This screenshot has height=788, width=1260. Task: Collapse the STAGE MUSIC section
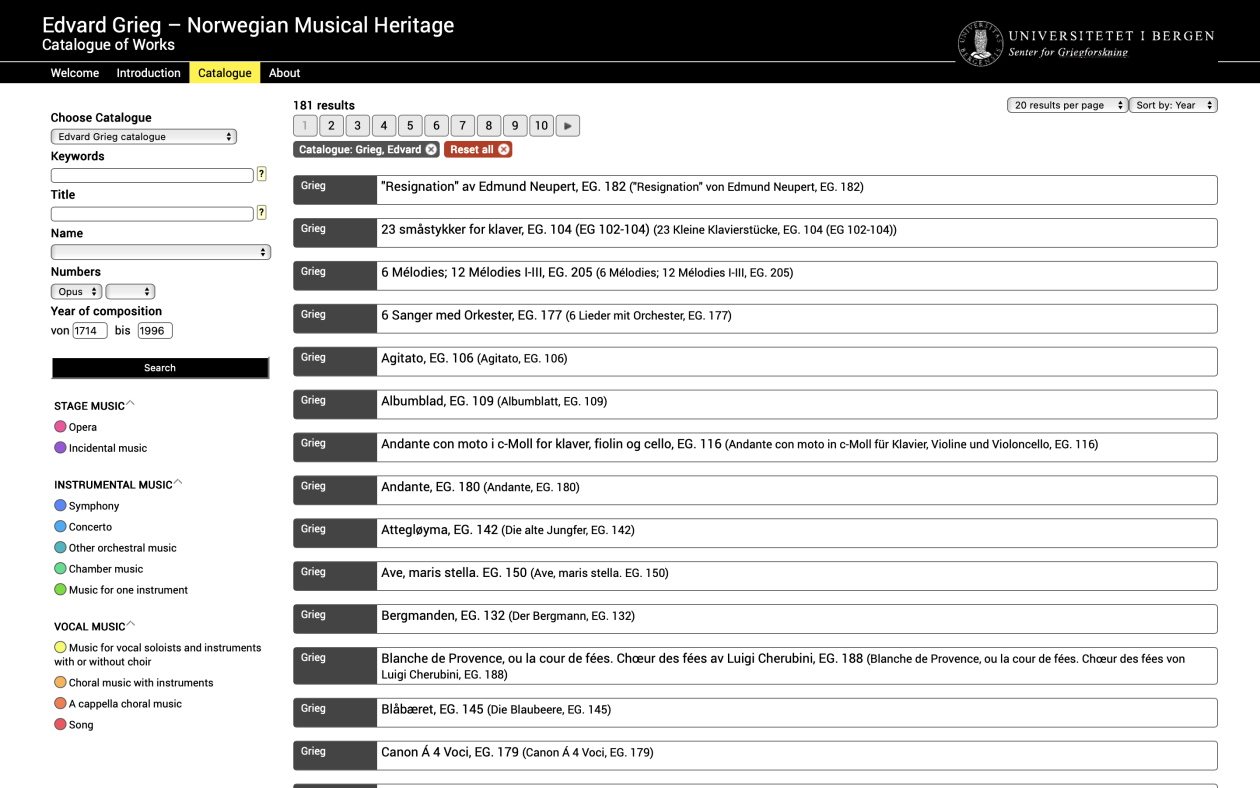coord(130,402)
